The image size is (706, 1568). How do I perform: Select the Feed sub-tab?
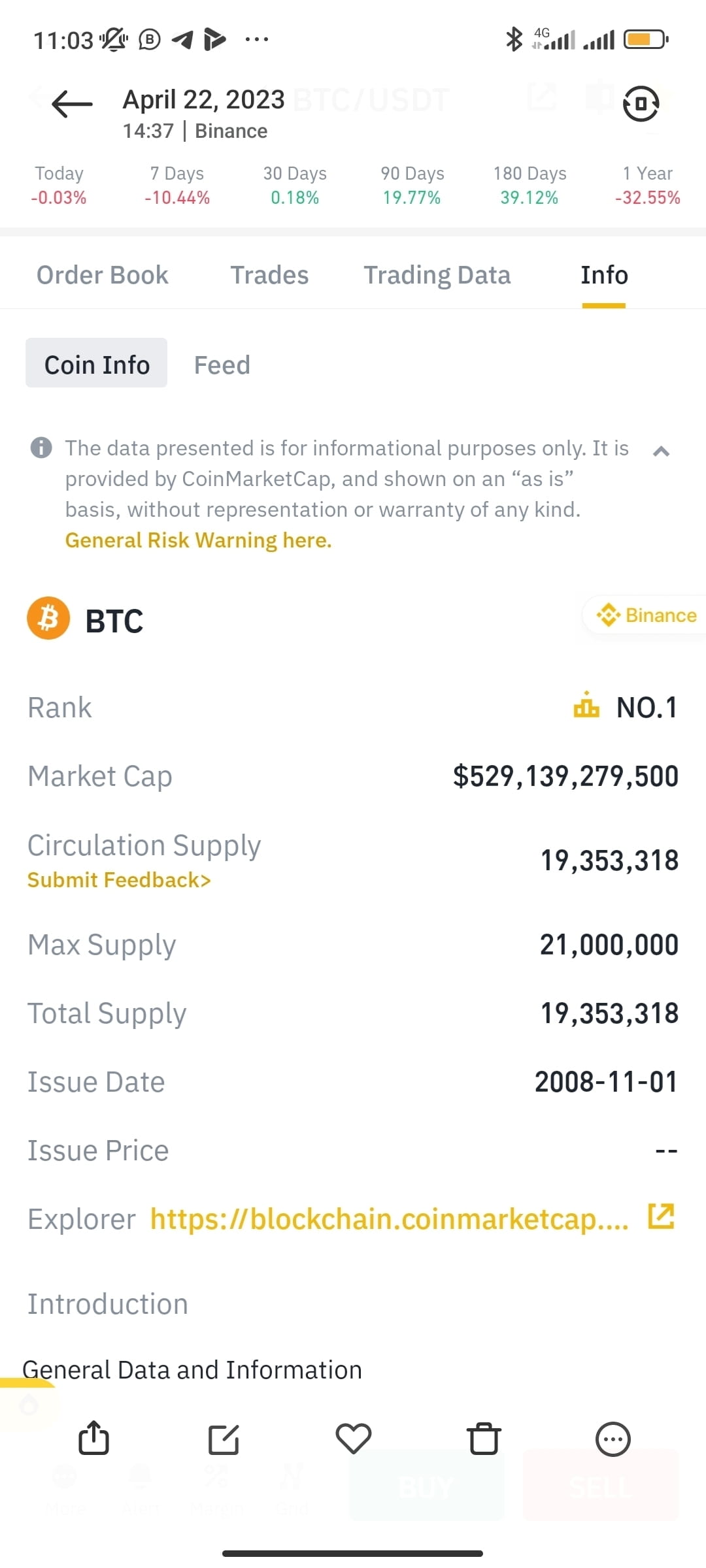tap(222, 365)
